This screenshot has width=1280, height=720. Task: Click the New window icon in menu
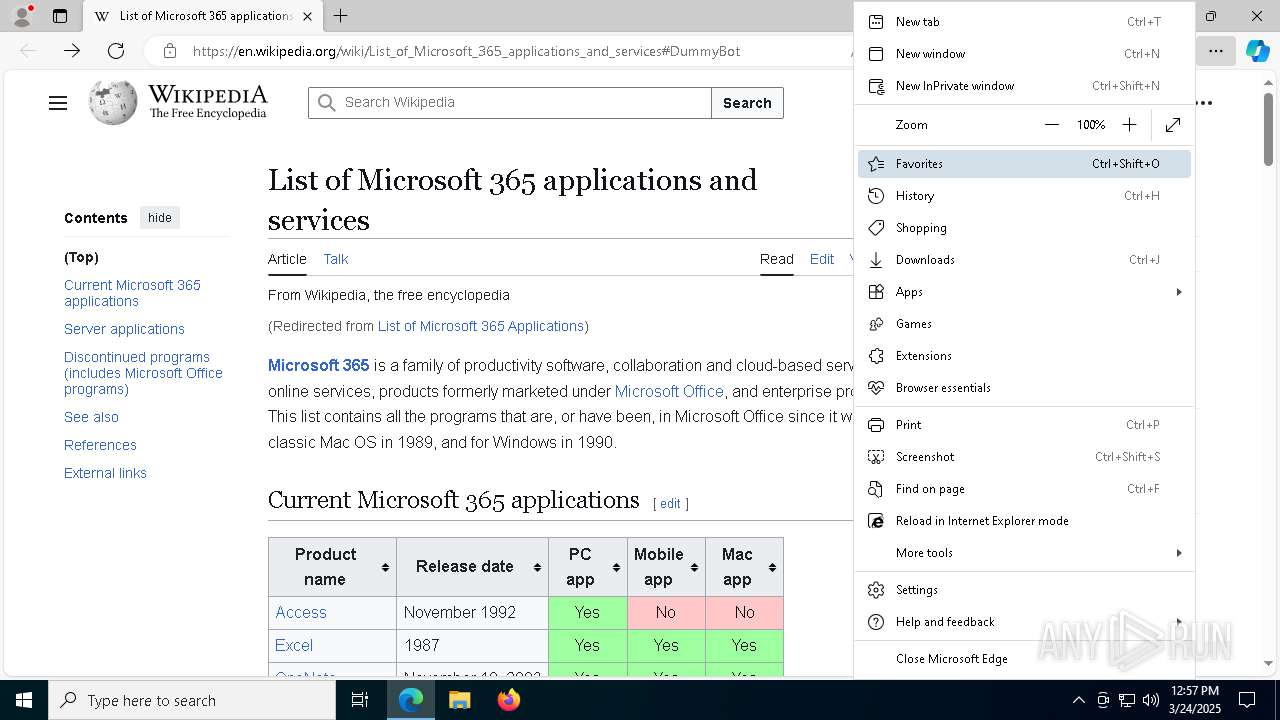tap(876, 54)
